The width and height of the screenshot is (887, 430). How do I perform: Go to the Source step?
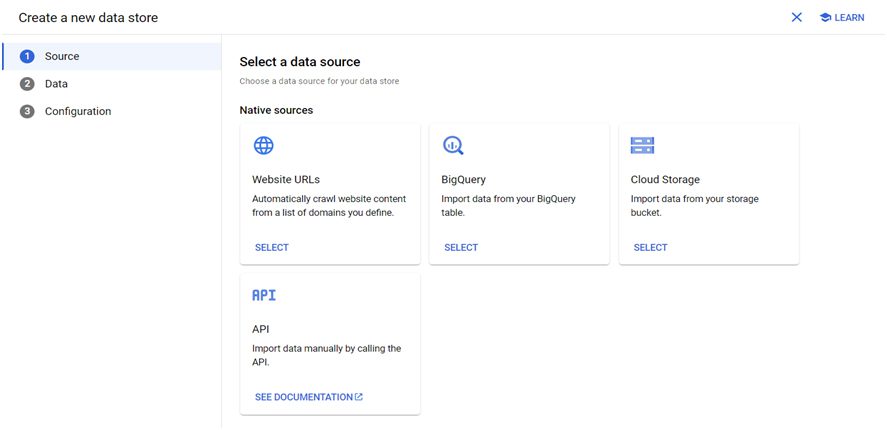[x=62, y=57]
